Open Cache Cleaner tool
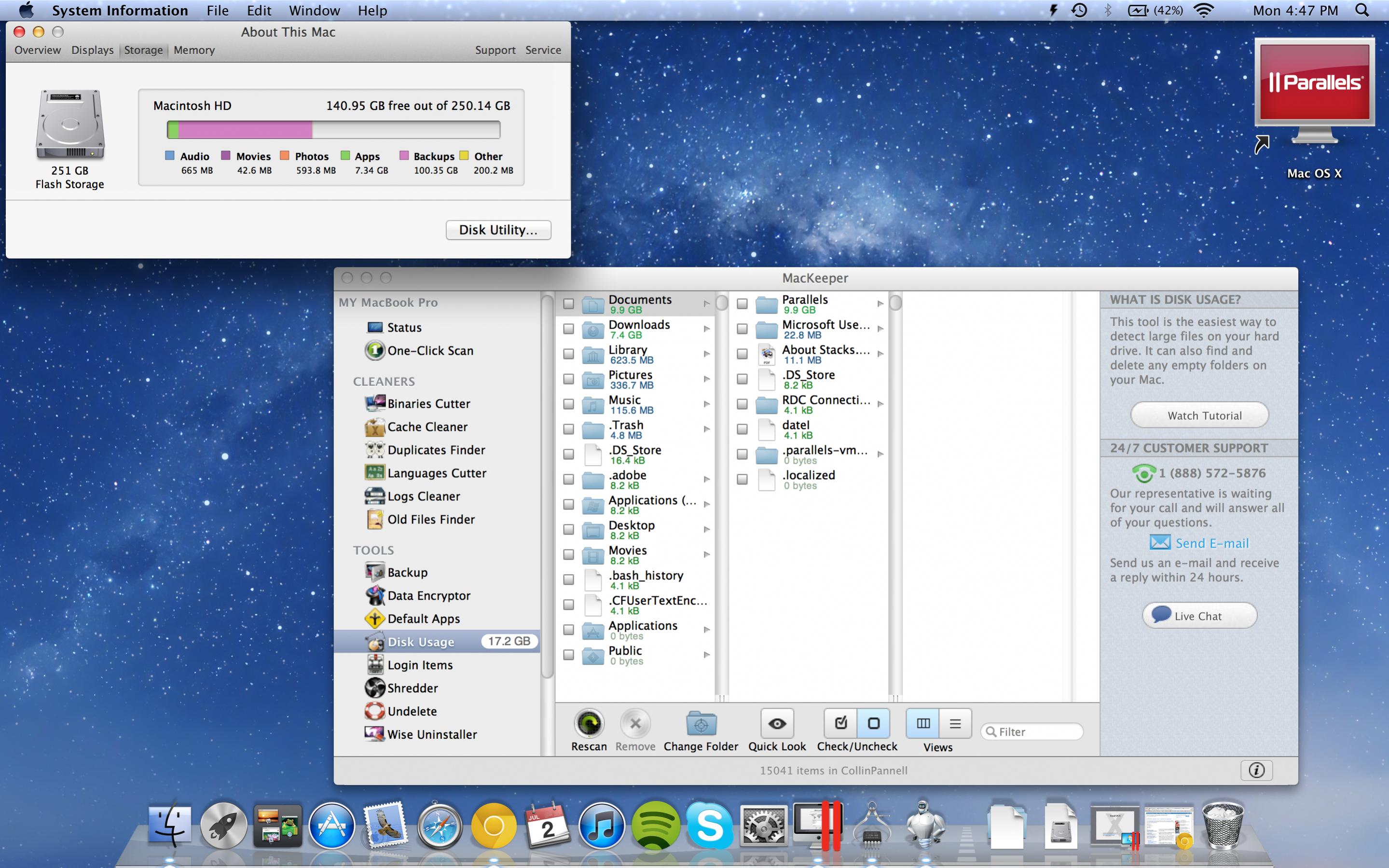Screen dimensions: 1389x868 coord(417,427)
